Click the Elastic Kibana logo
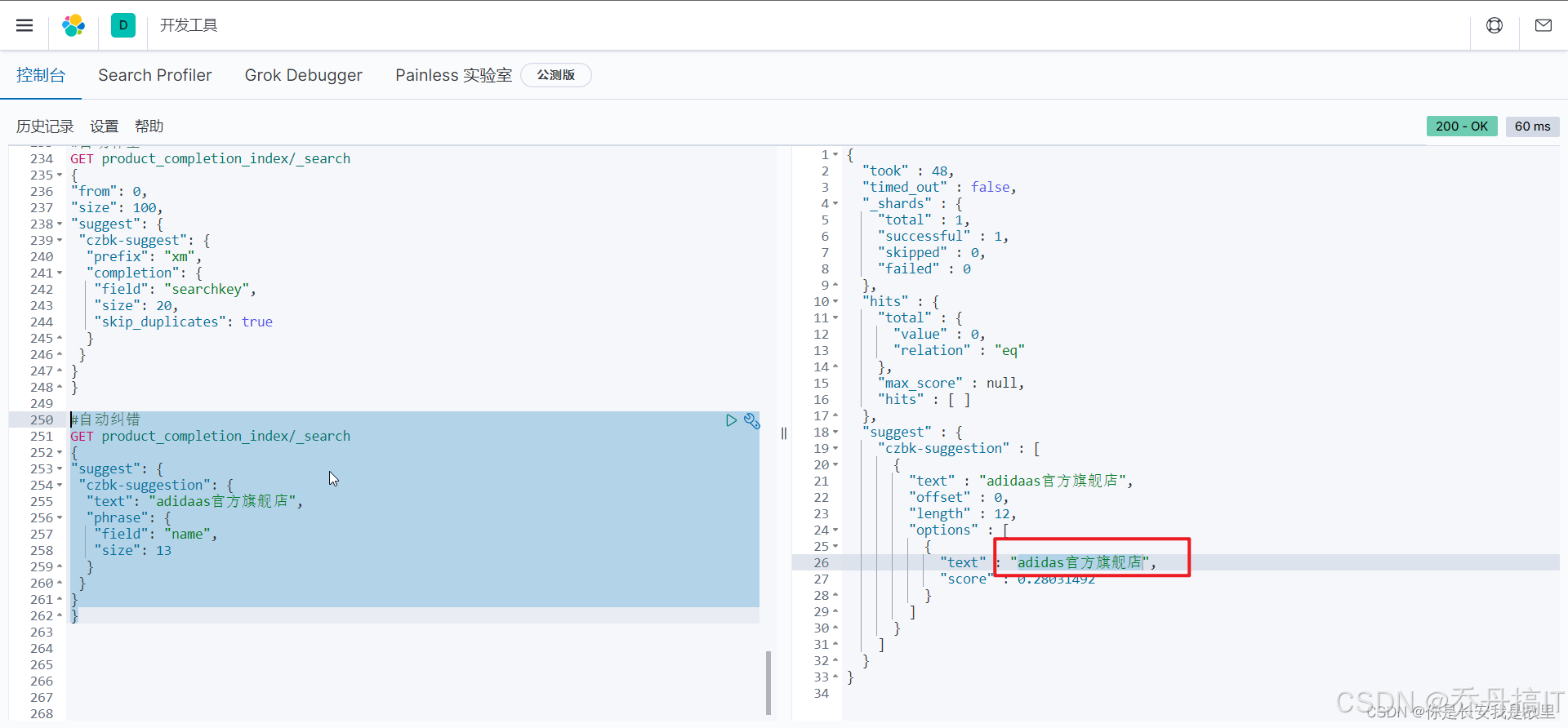 click(73, 25)
